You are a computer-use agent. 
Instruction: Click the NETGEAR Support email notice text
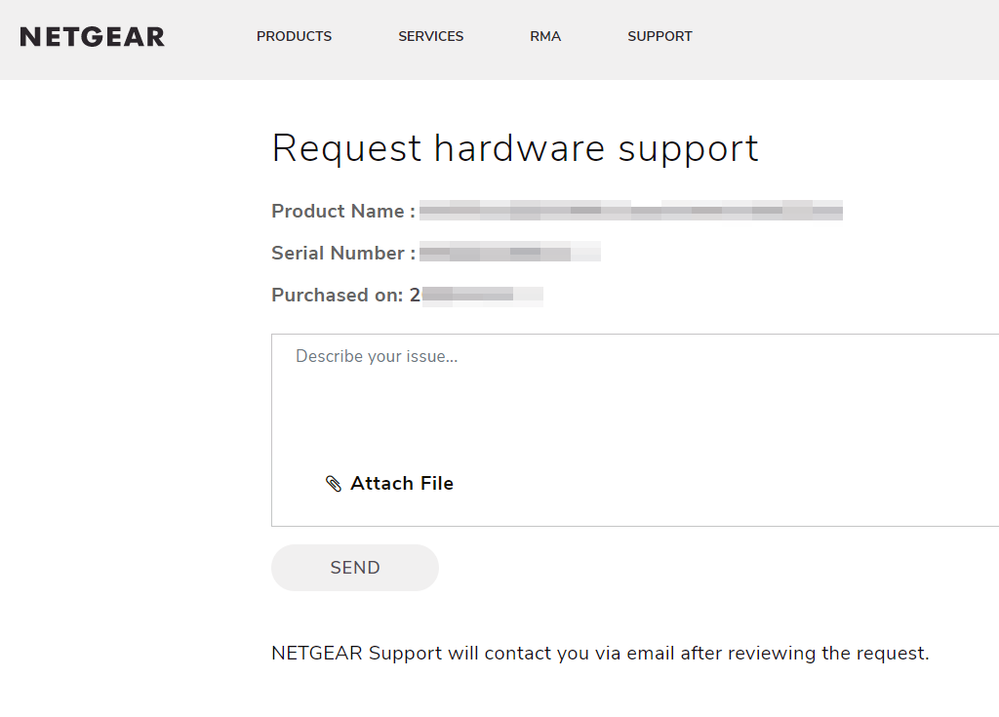click(600, 653)
